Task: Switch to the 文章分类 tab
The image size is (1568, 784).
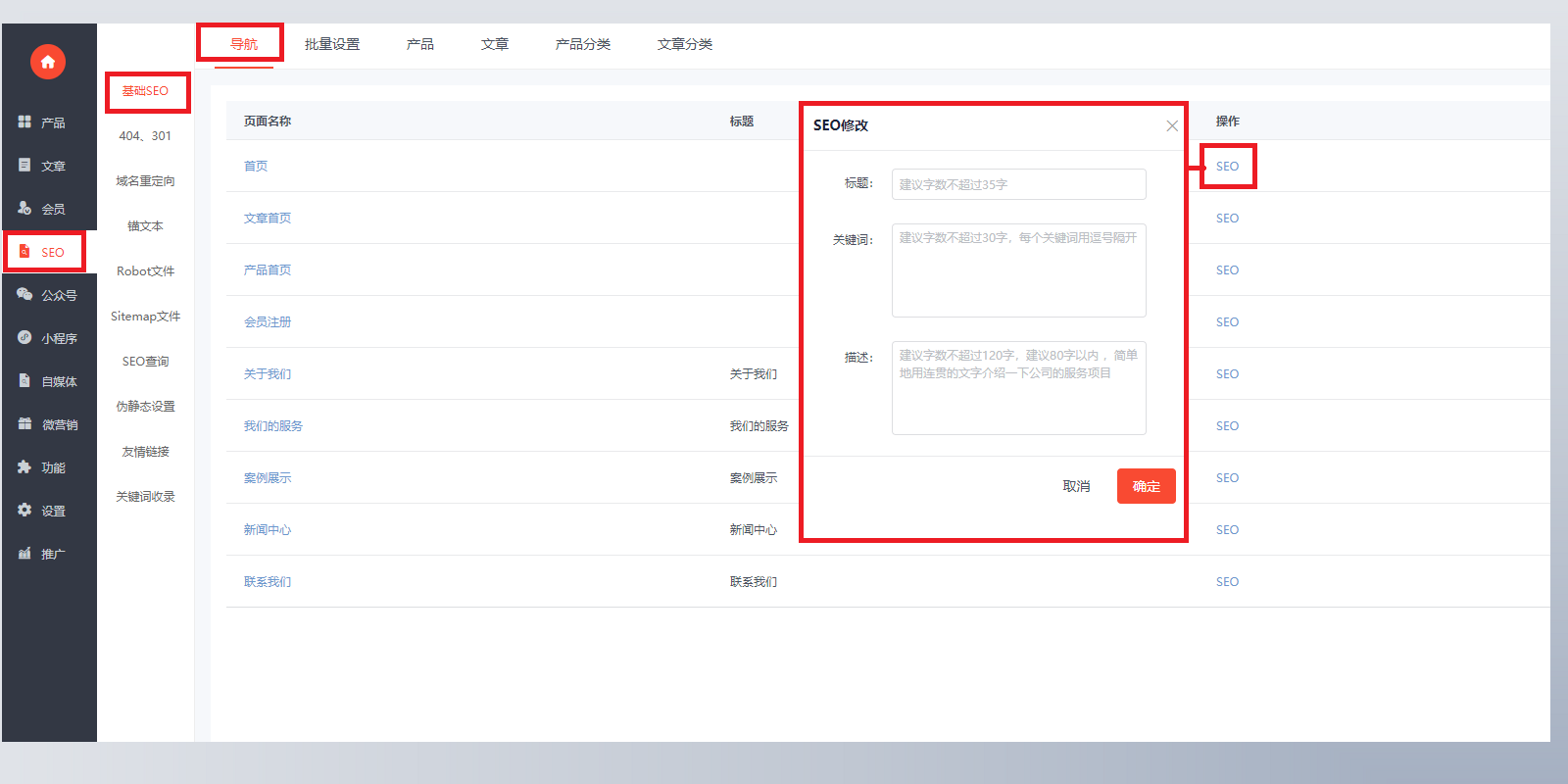Action: point(685,44)
